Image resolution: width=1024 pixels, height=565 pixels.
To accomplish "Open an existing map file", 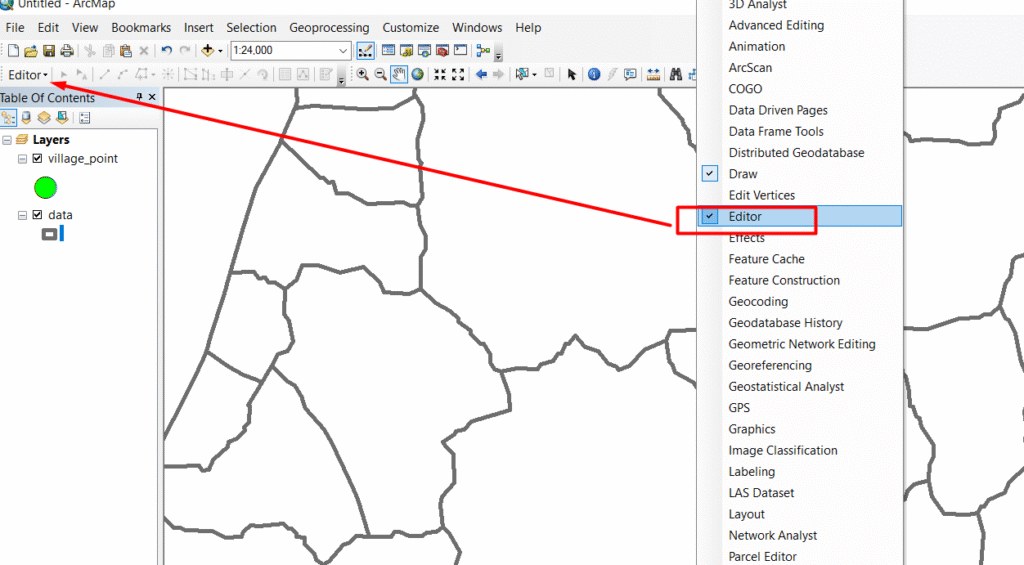I will [x=31, y=50].
